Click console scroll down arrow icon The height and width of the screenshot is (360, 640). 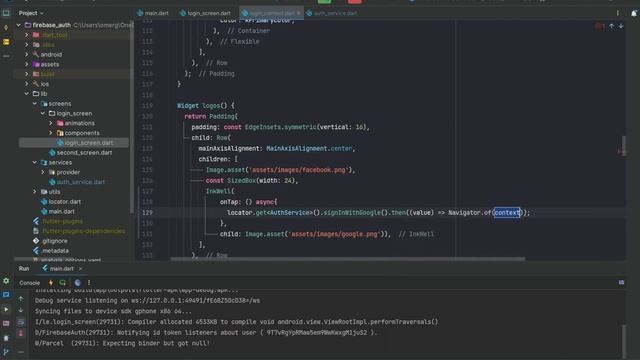[21, 310]
